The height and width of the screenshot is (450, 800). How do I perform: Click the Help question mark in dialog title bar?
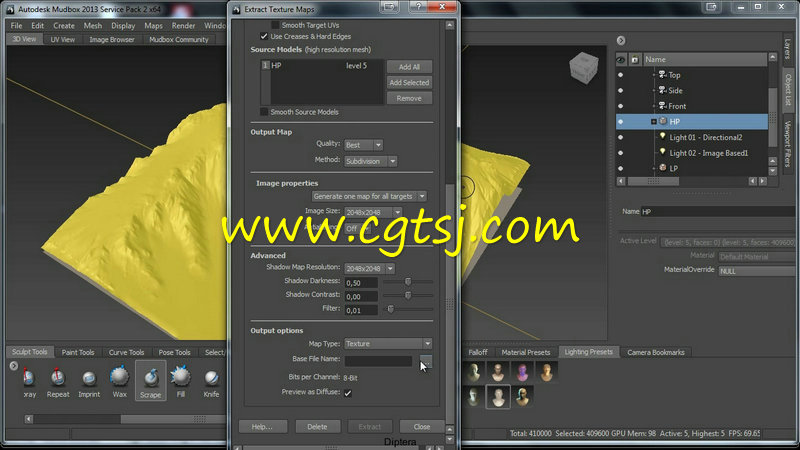coord(418,7)
